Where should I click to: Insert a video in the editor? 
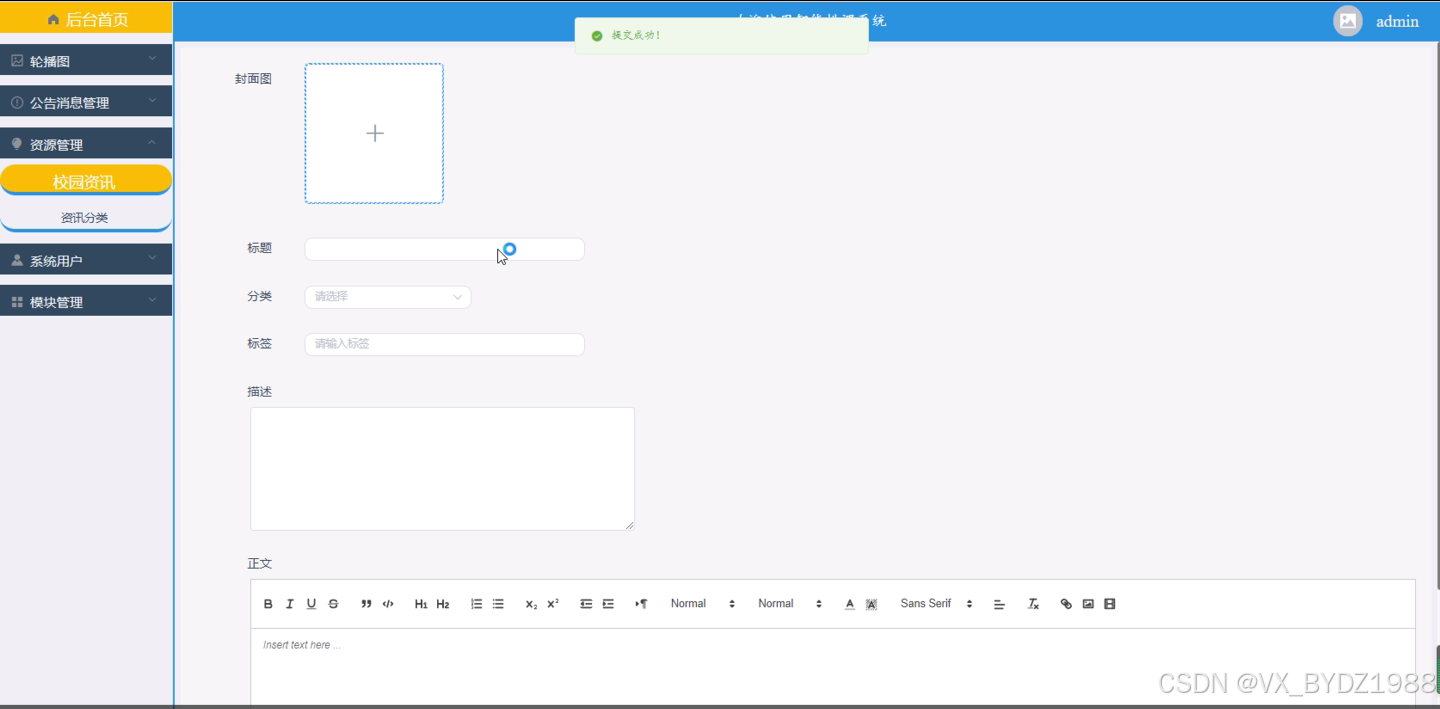coord(1110,604)
